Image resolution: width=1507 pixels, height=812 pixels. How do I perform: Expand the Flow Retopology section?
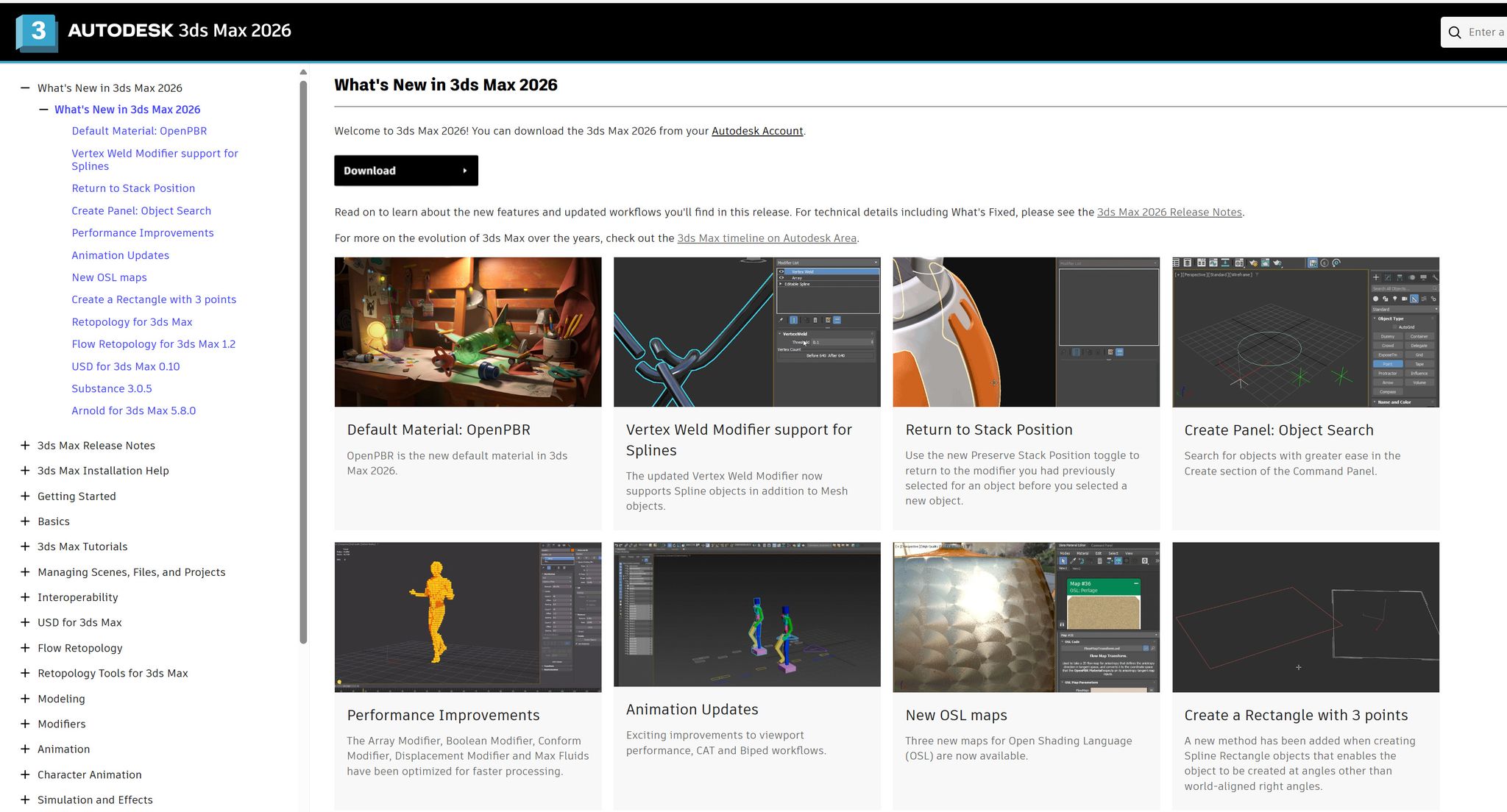(25, 648)
